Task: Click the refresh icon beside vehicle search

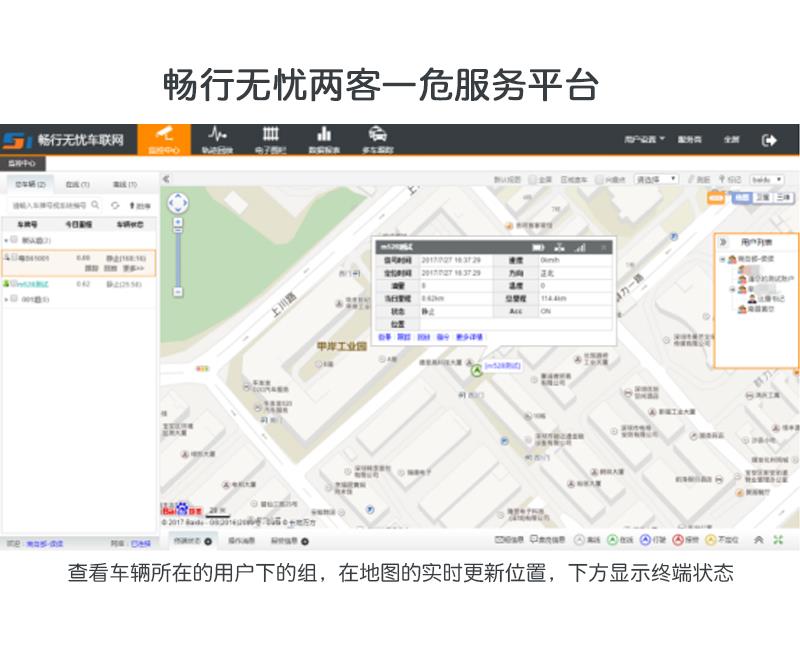Action: point(115,205)
